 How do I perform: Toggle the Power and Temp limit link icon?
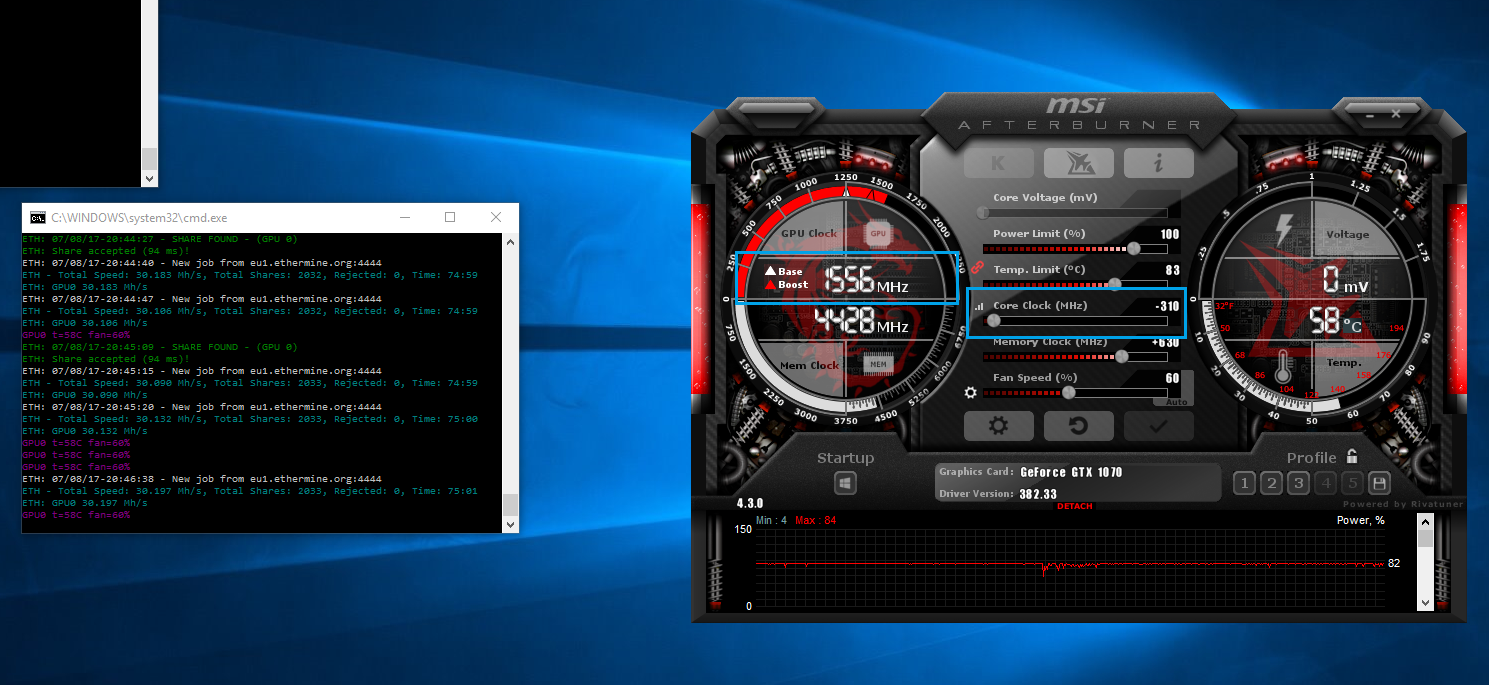click(x=975, y=267)
